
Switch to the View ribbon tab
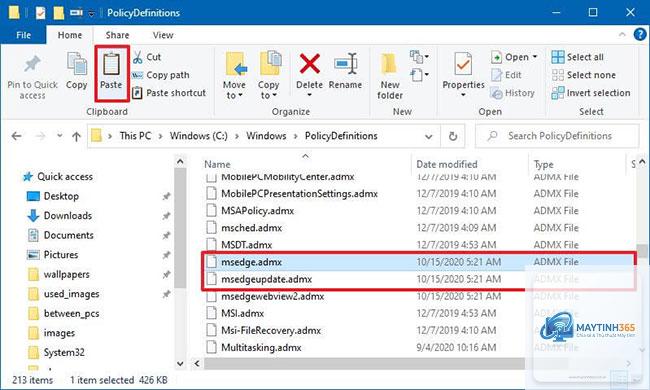click(163, 35)
